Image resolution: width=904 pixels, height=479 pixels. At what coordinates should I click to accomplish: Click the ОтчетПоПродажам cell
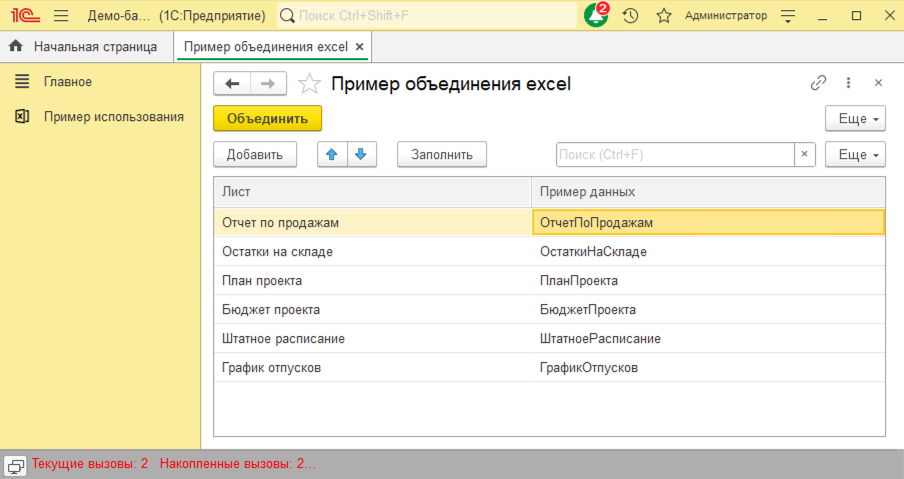(708, 222)
